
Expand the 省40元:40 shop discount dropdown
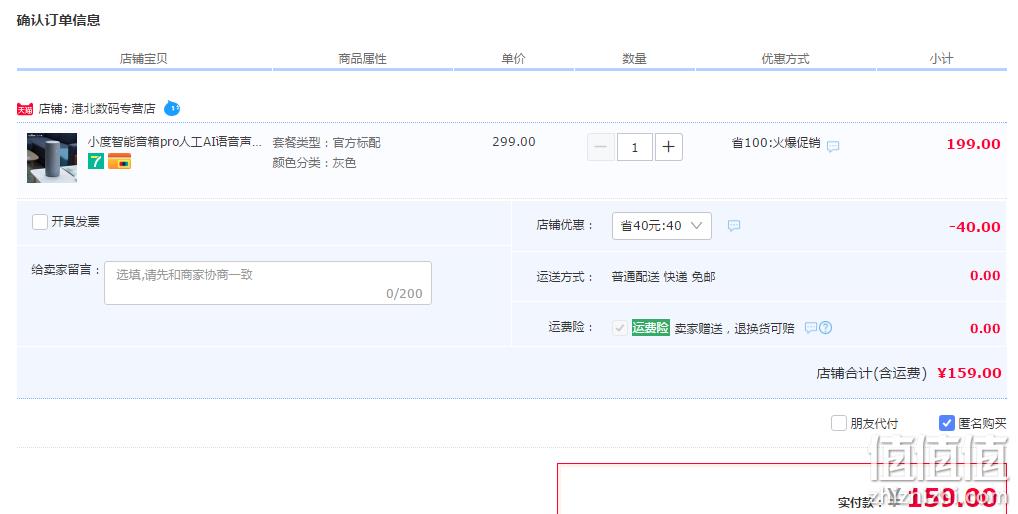pyautogui.click(x=662, y=226)
